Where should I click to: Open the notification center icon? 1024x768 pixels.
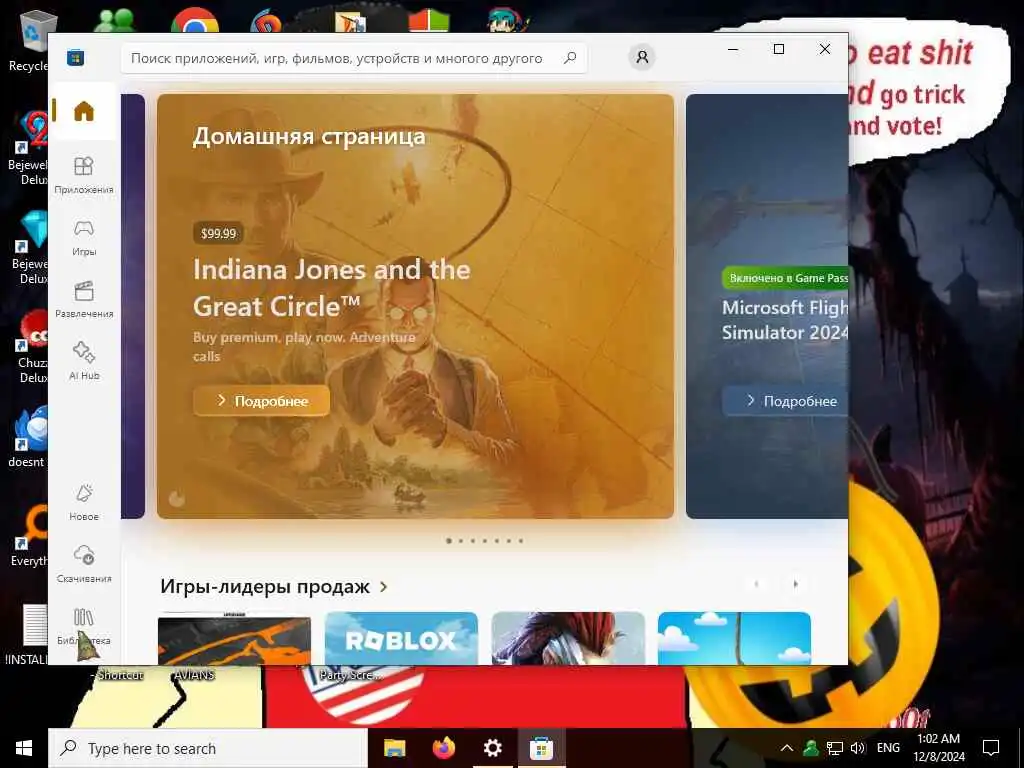(x=991, y=748)
